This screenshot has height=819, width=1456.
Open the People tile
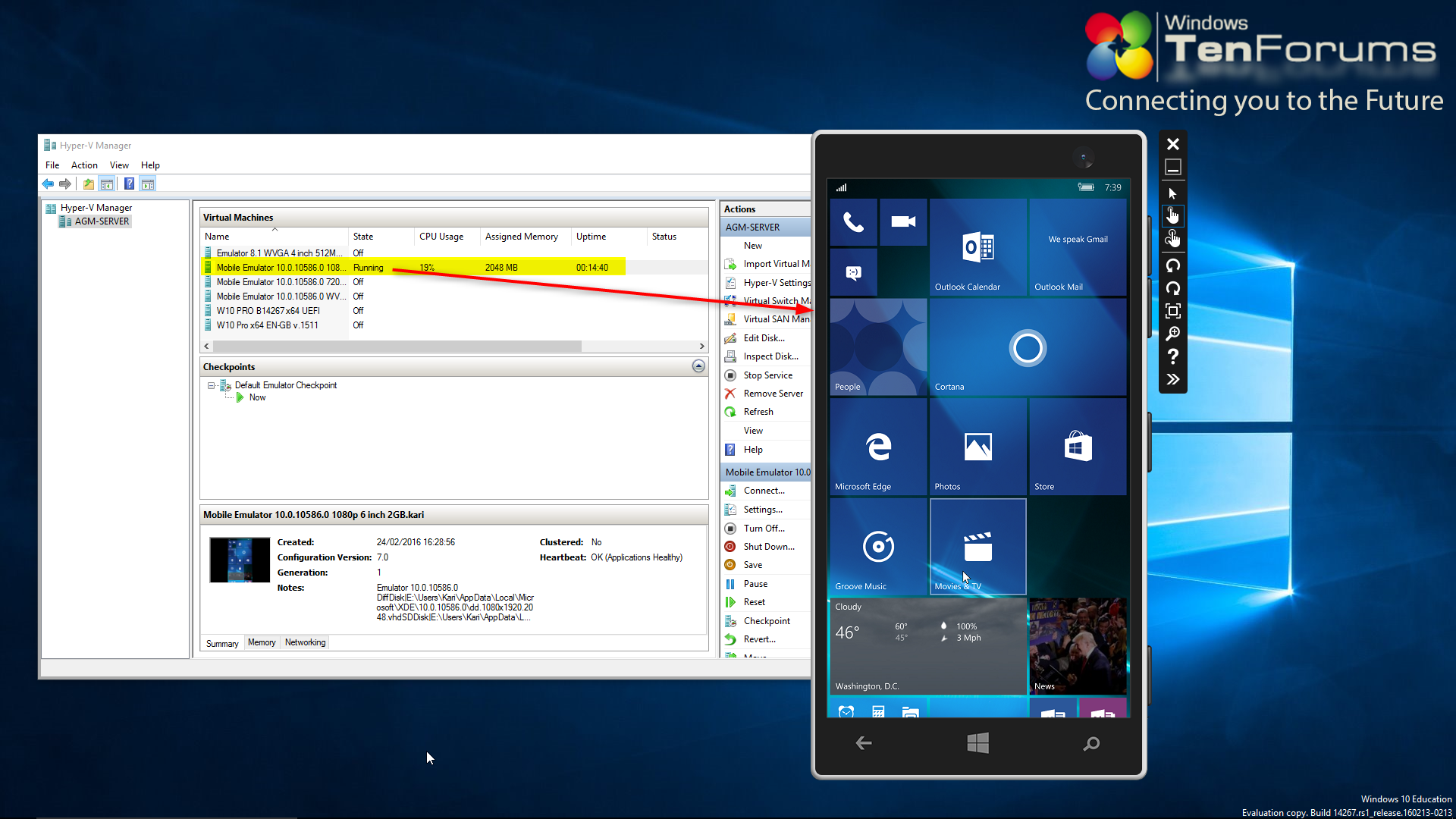(878, 347)
